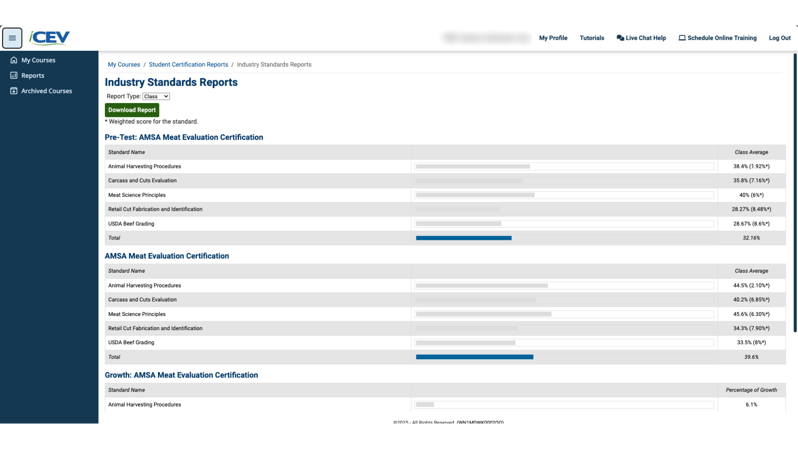Click the Growth Animal Harvesting Procedures row label
This screenshot has height=449, width=798.
tap(145, 405)
